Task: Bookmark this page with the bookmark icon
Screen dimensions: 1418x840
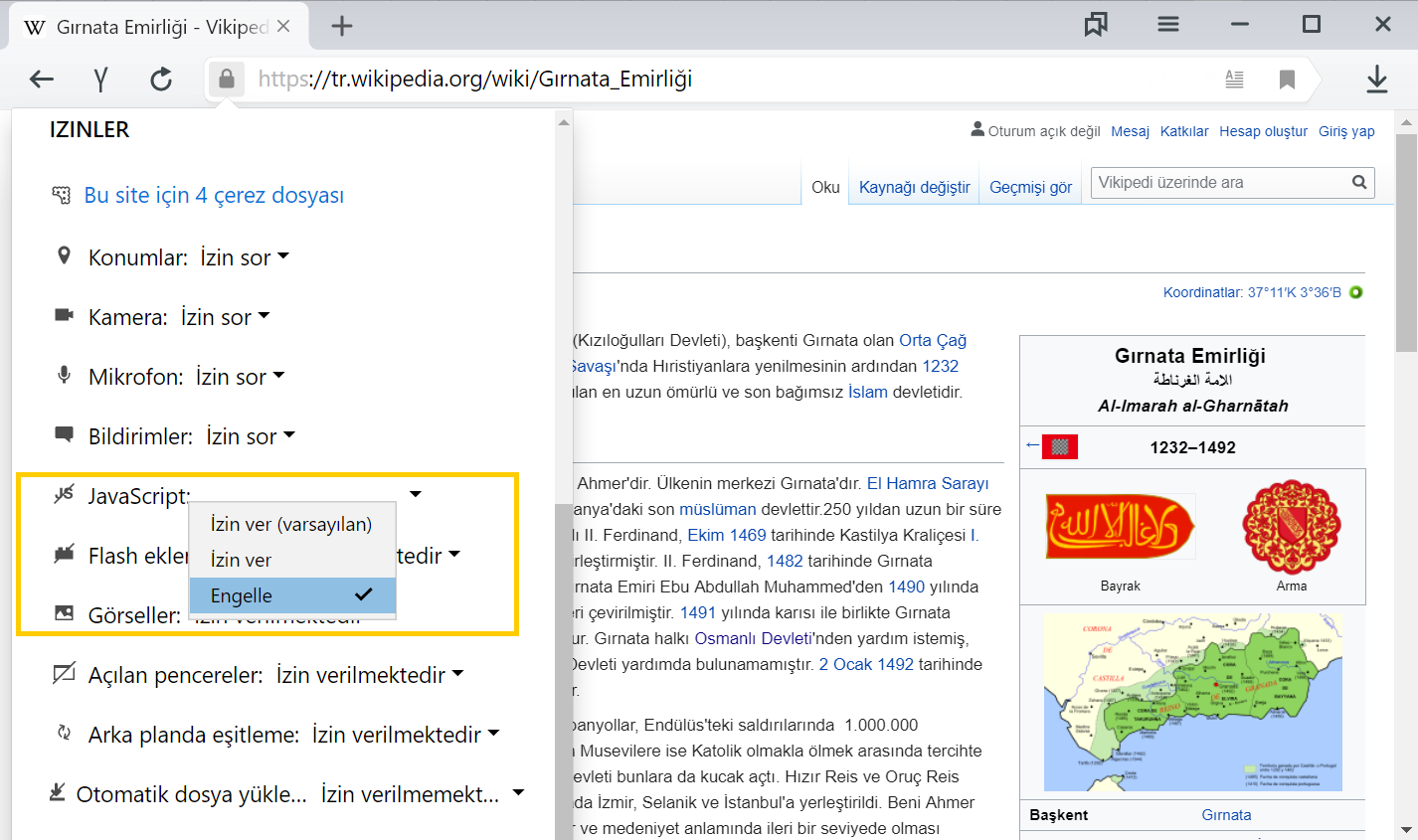Action: coord(1287,80)
